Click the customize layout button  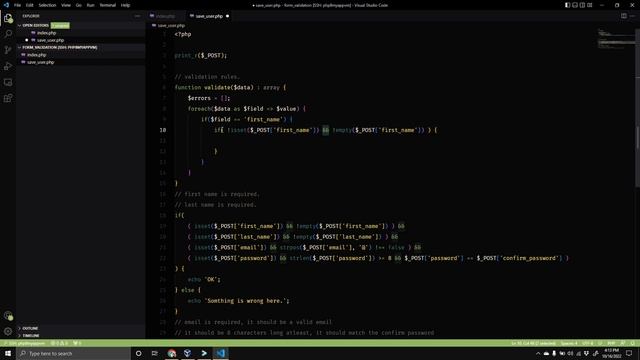(589, 5)
